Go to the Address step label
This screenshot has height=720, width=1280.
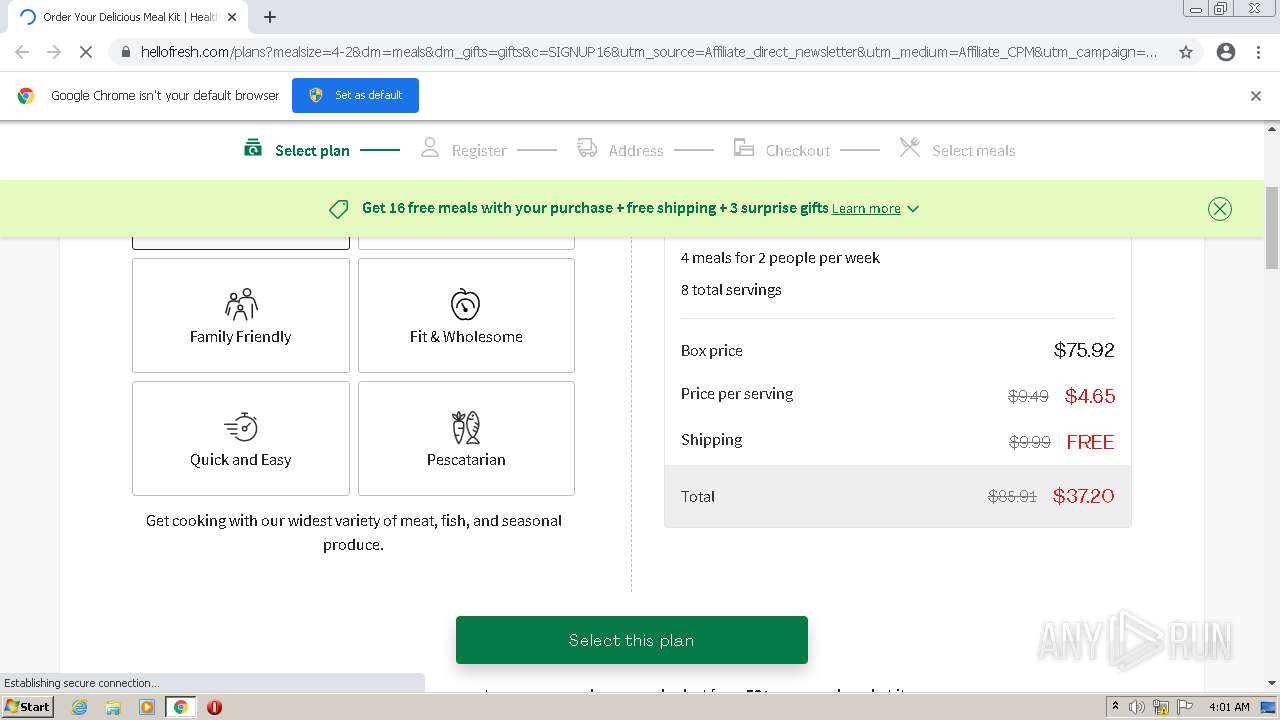pos(636,151)
